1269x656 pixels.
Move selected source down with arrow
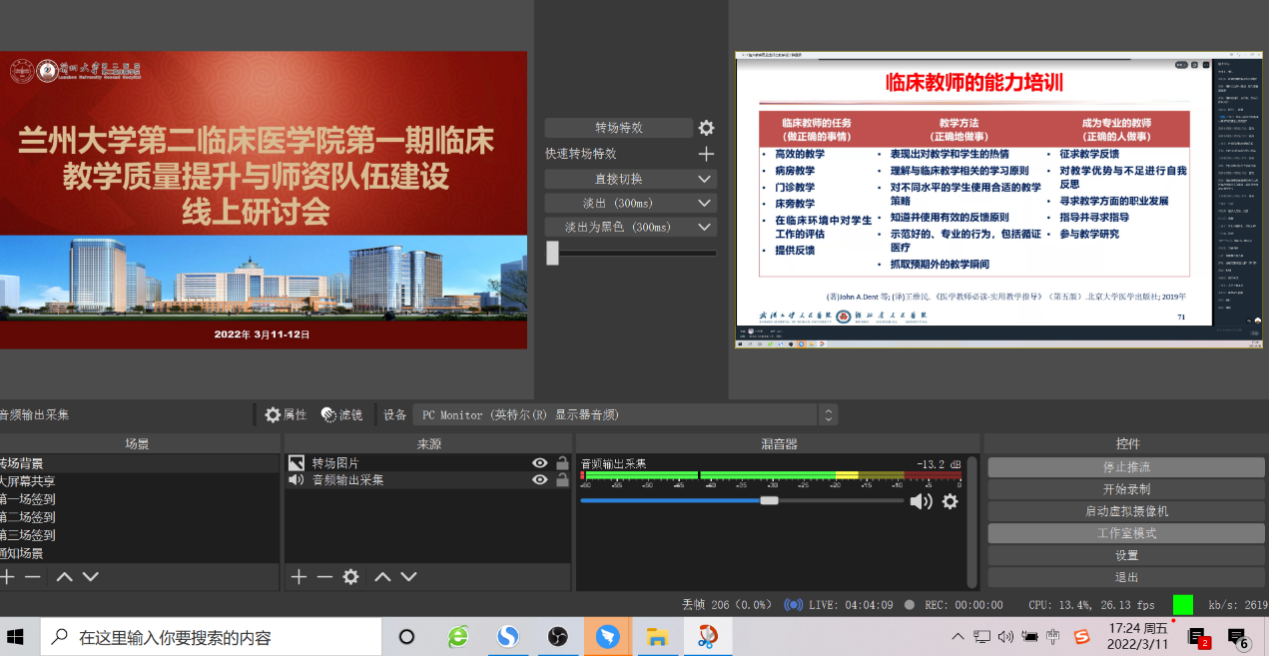tap(408, 577)
